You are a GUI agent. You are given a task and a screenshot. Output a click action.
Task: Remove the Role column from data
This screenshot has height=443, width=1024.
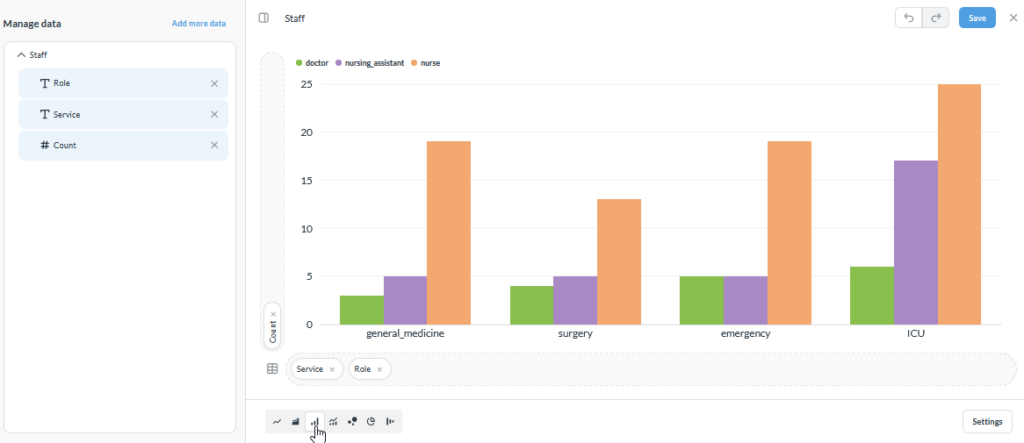coord(214,84)
